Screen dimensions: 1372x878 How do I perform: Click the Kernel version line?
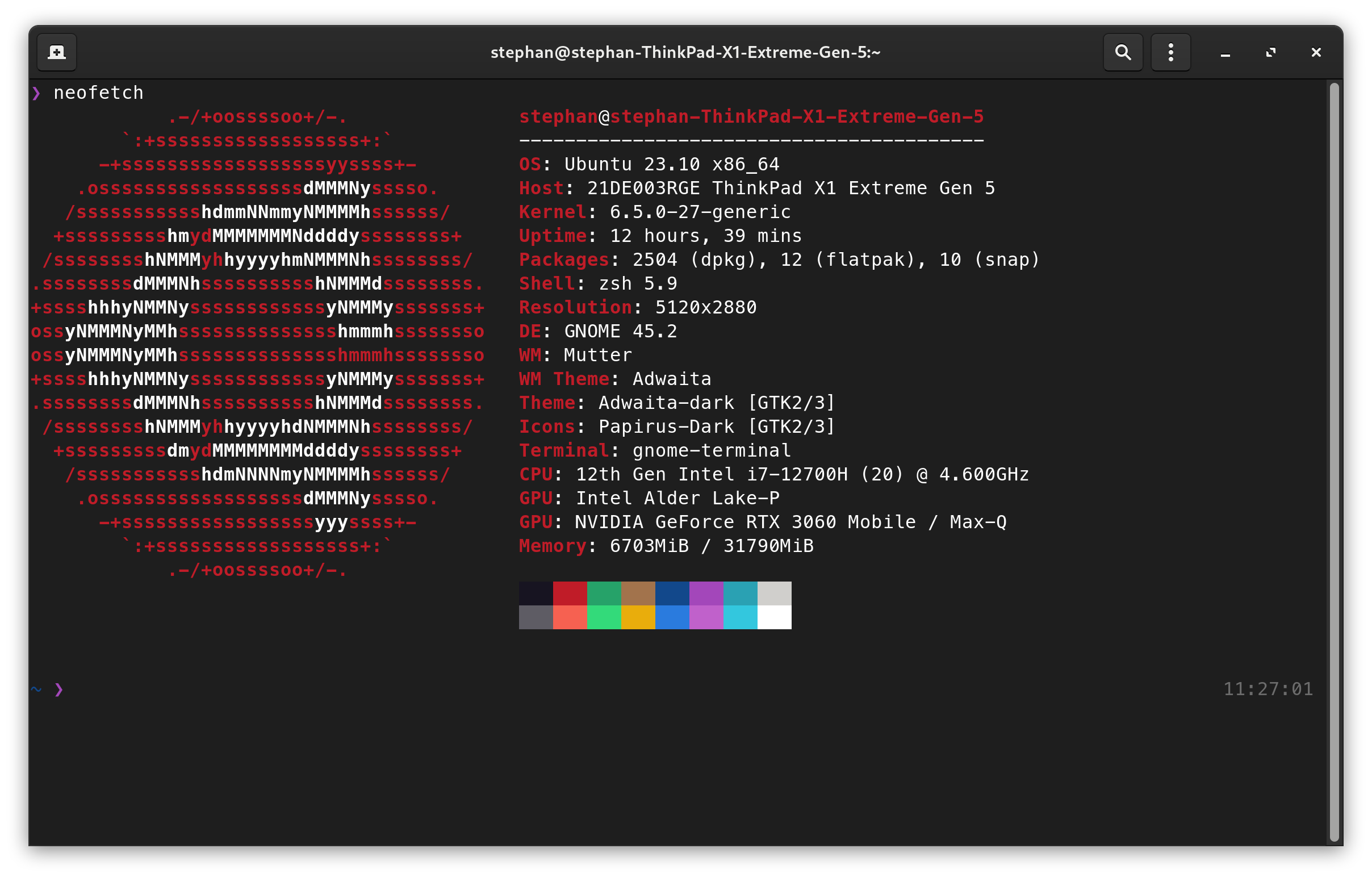point(654,212)
